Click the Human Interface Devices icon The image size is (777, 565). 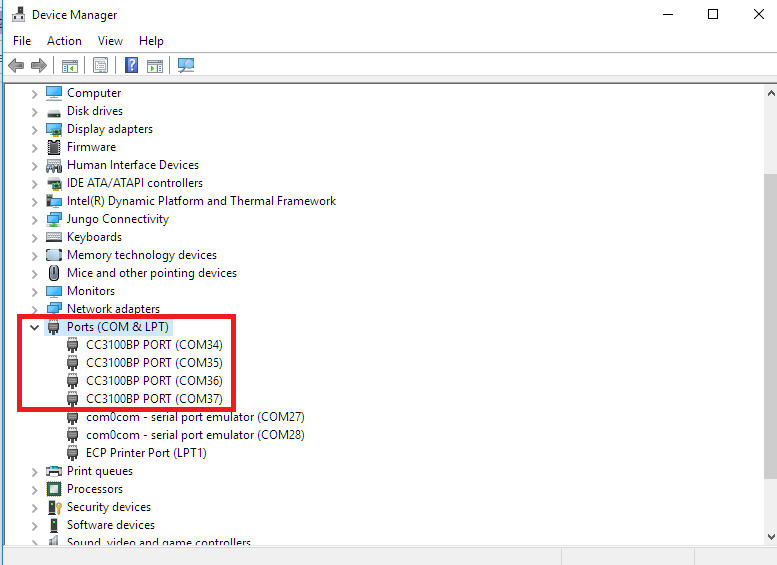tap(54, 166)
